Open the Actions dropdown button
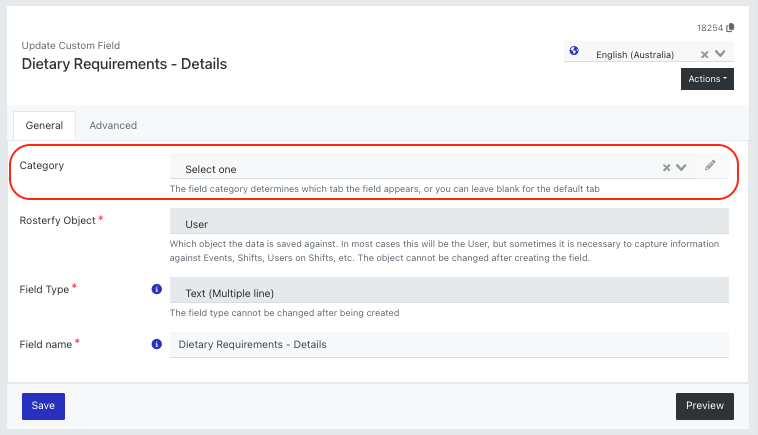Viewport: 758px width, 435px height. pyautogui.click(x=707, y=79)
